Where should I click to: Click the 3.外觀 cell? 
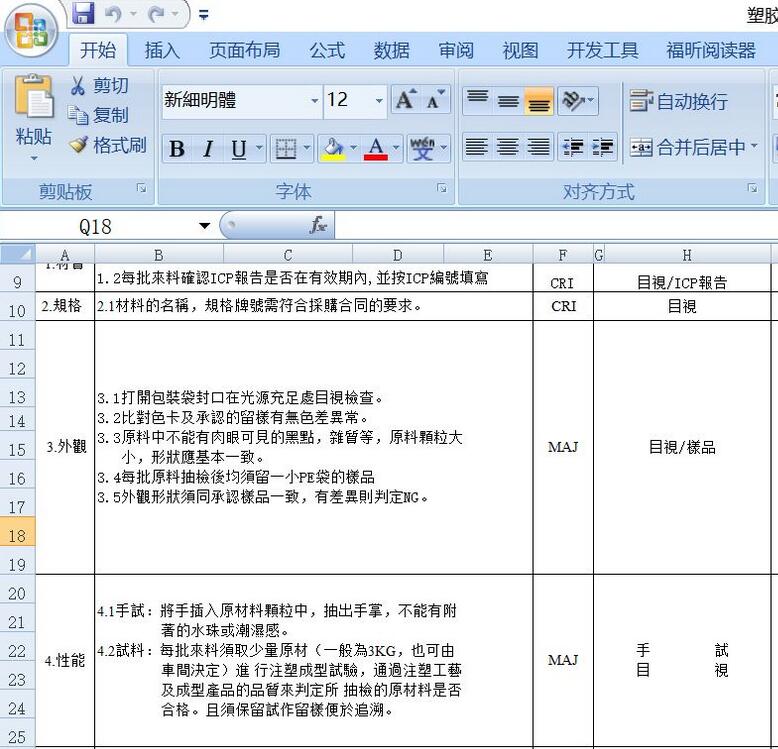65,447
